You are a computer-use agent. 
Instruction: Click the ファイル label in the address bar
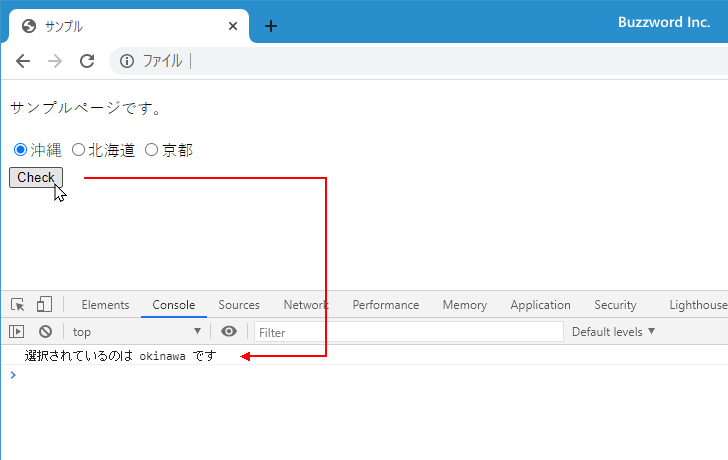coord(162,61)
